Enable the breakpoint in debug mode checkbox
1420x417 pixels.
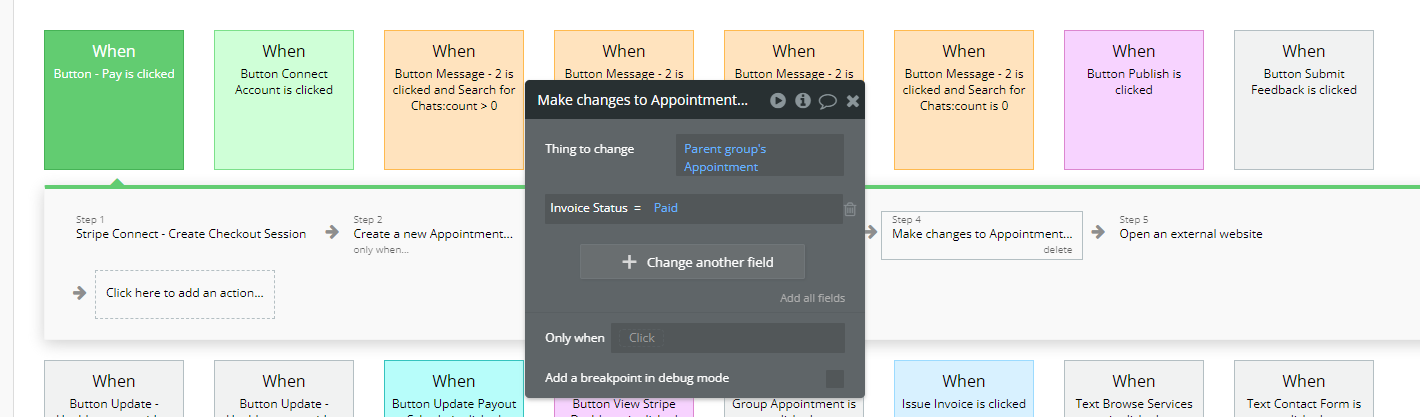click(834, 378)
